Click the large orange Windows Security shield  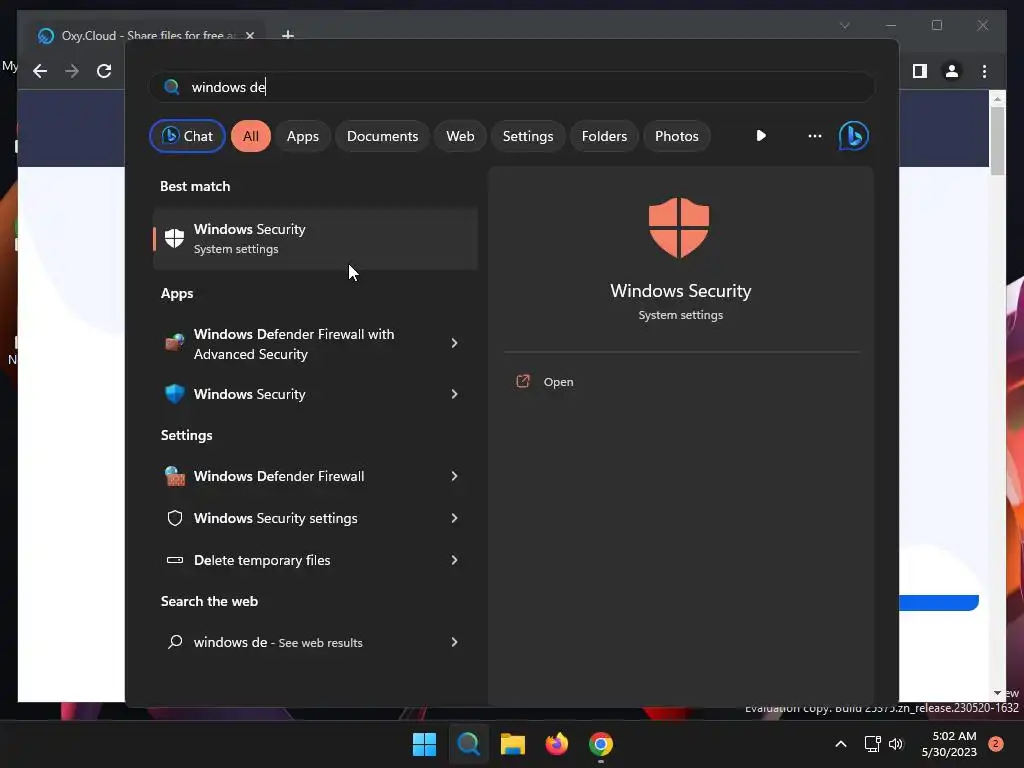[679, 228]
